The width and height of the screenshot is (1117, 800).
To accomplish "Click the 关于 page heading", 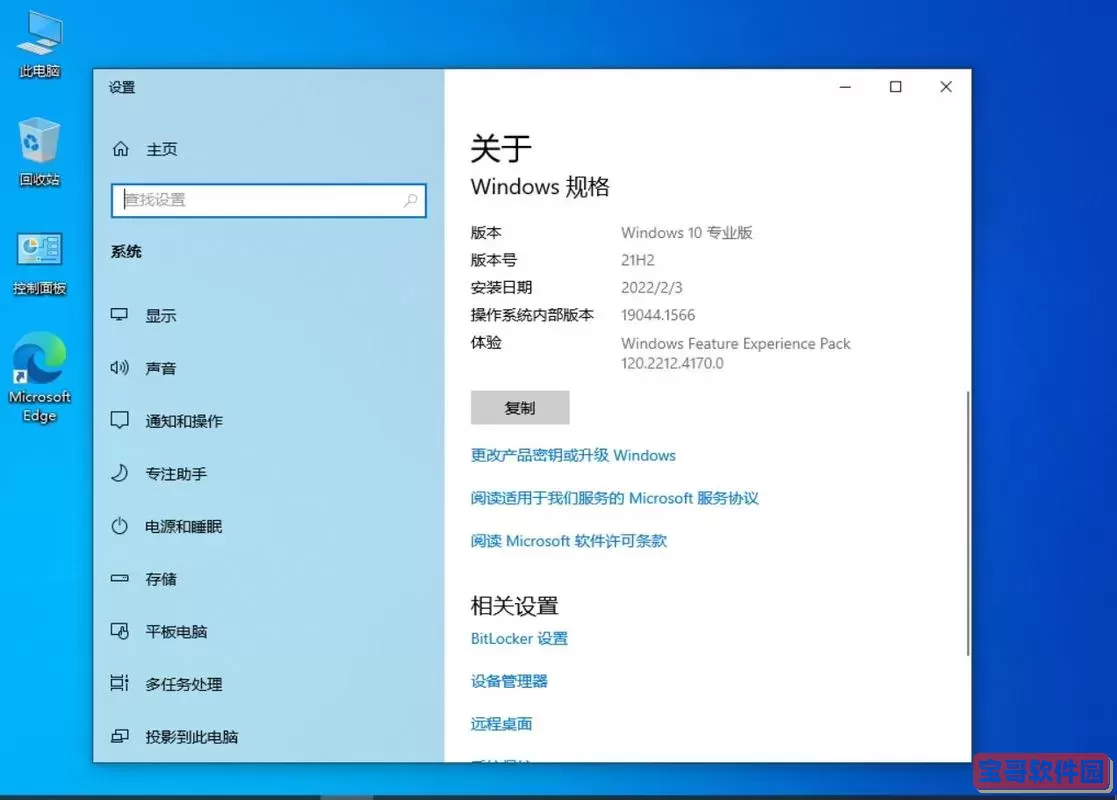I will point(501,148).
